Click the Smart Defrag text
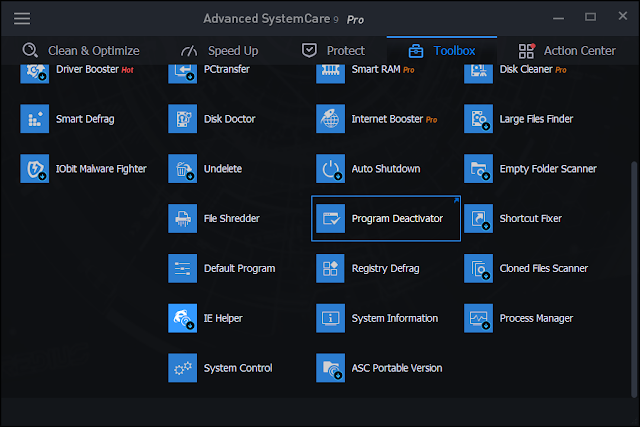 click(85, 119)
